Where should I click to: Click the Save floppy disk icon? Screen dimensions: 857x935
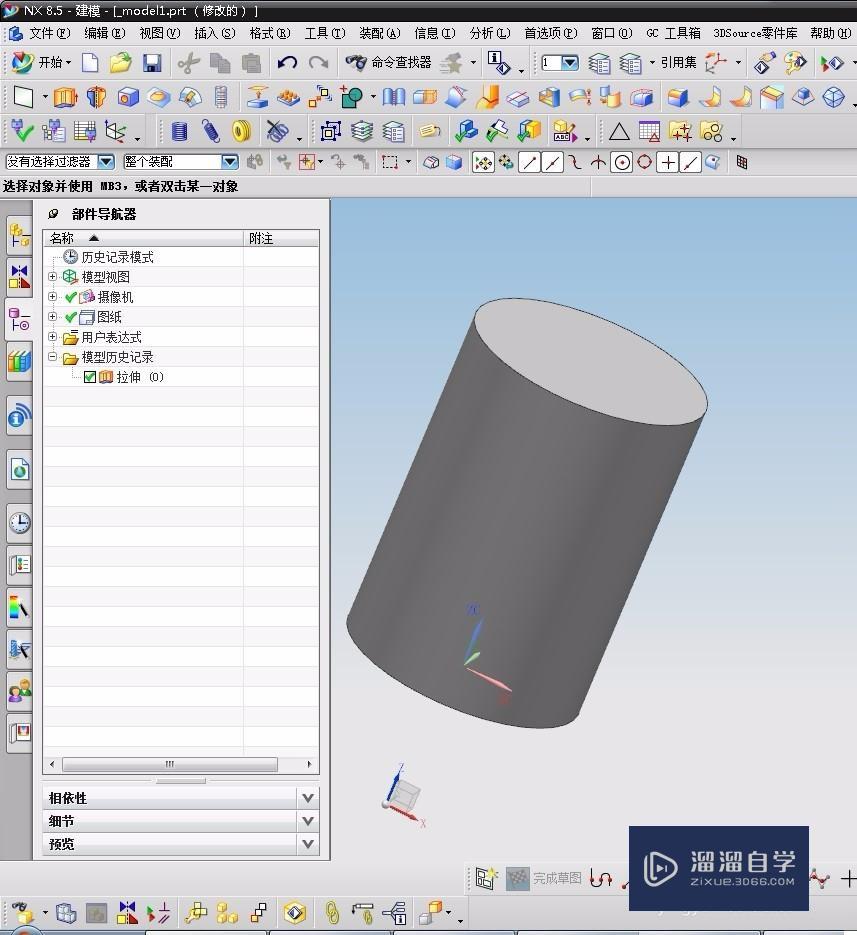pos(152,63)
